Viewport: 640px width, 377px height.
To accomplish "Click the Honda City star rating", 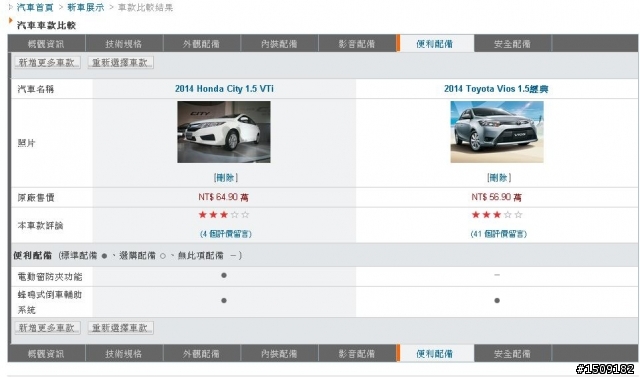I will point(224,215).
